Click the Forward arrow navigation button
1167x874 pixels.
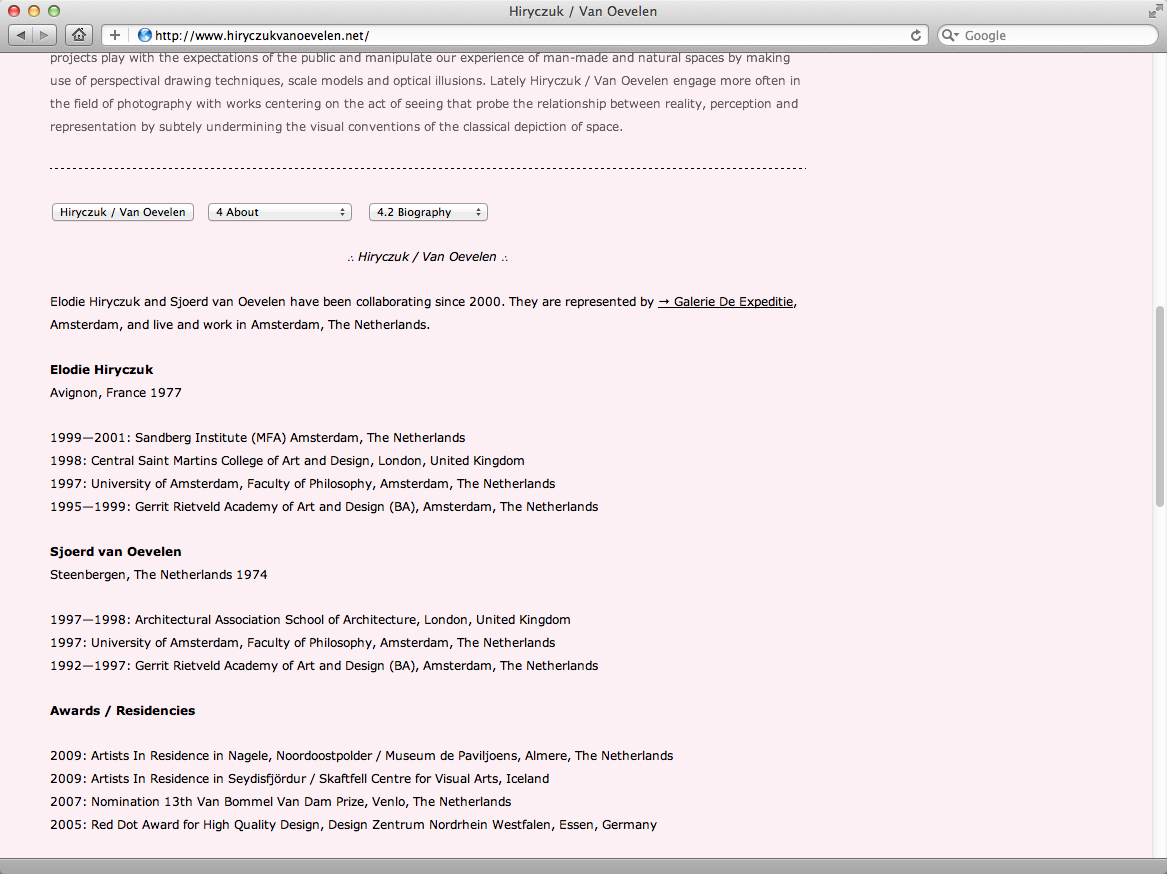point(46,35)
